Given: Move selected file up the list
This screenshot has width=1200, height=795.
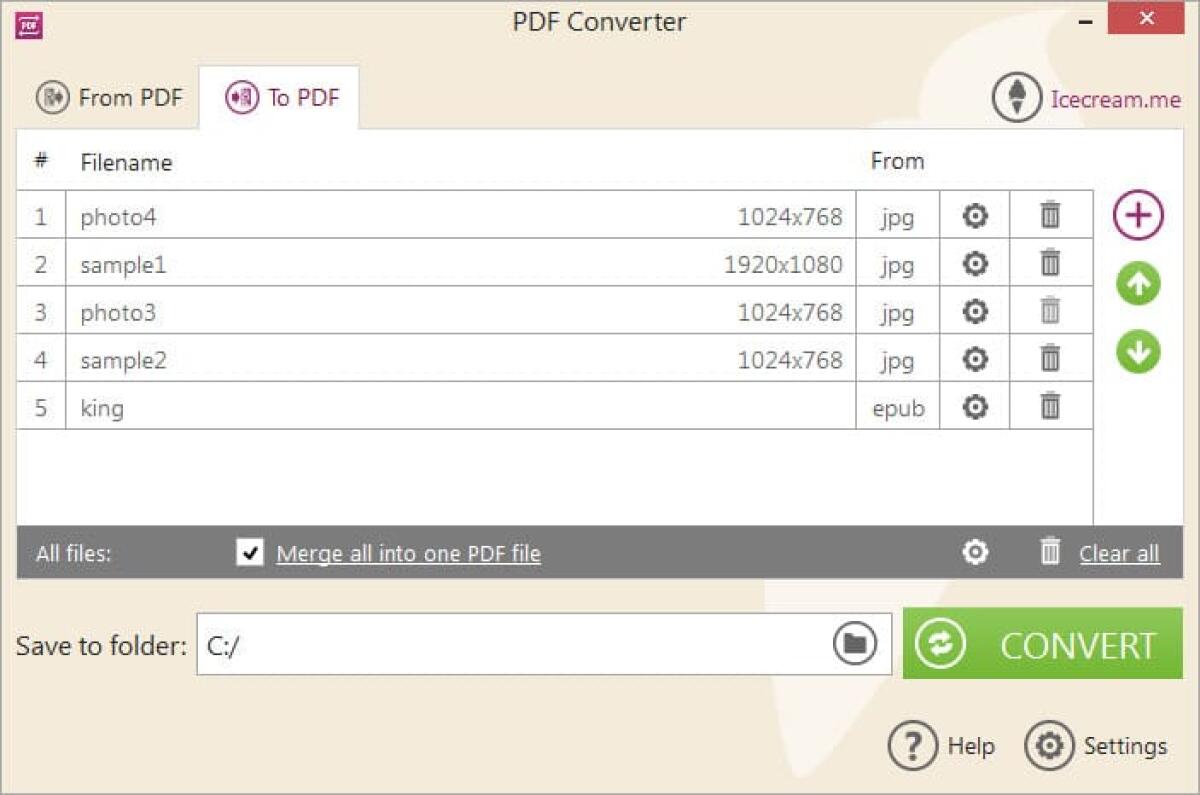Looking at the screenshot, I should (x=1137, y=283).
